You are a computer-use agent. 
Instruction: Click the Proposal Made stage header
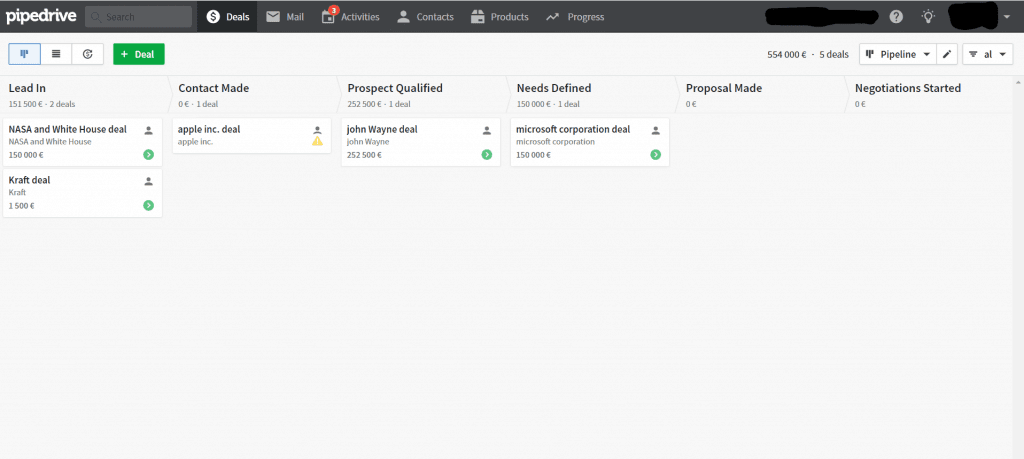point(761,95)
